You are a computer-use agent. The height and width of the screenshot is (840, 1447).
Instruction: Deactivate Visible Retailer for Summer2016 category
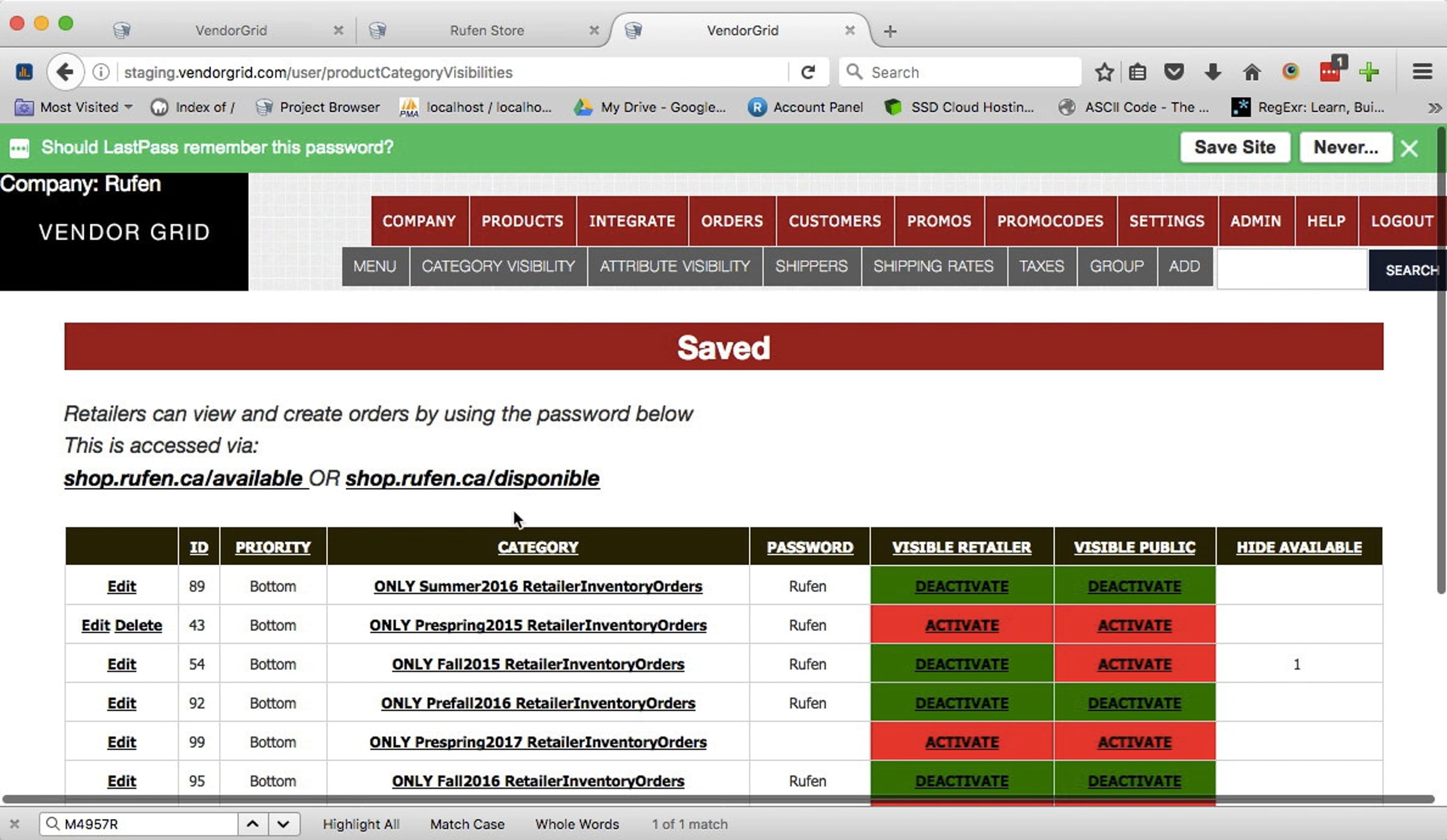[961, 586]
